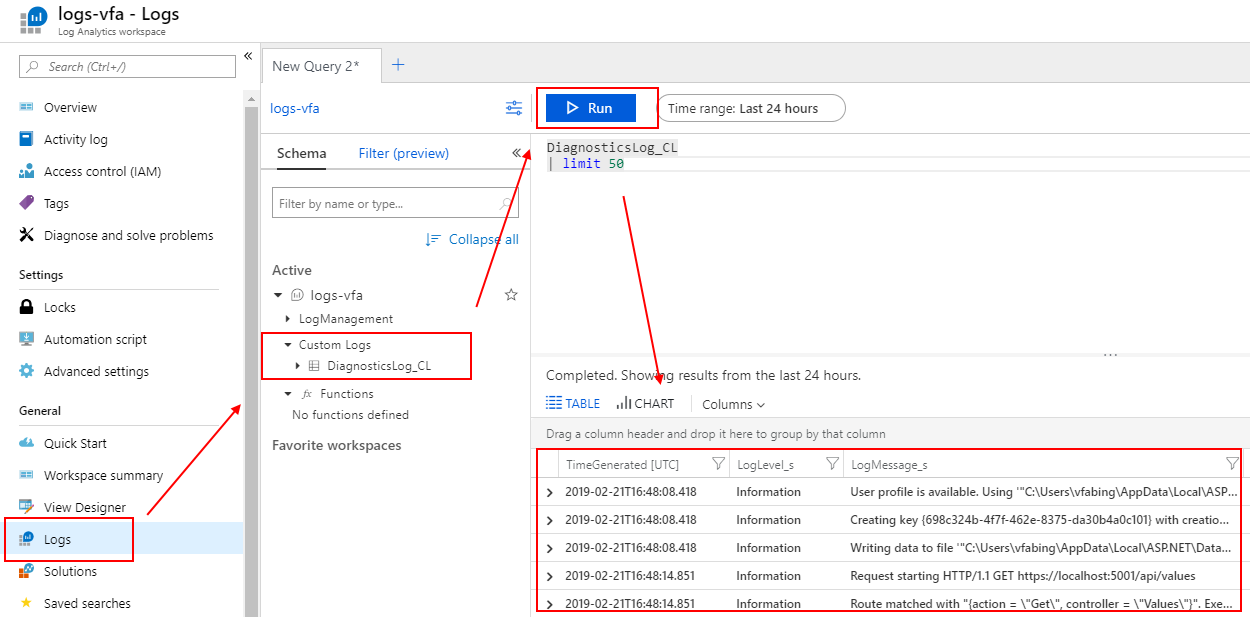The width and height of the screenshot is (1250, 617).
Task: Open the Time range selector
Action: (x=751, y=108)
